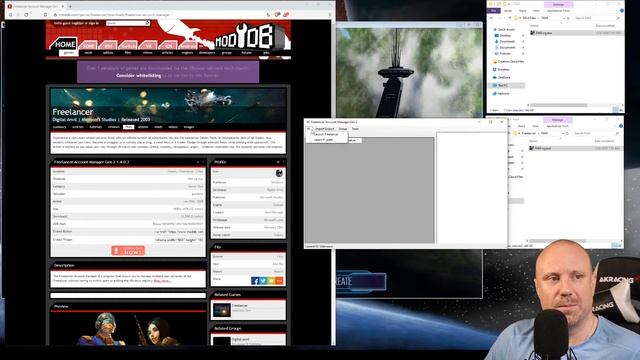Open the Group menu in Account Manager
Image resolution: width=640 pixels, height=360 pixels.
[342, 129]
